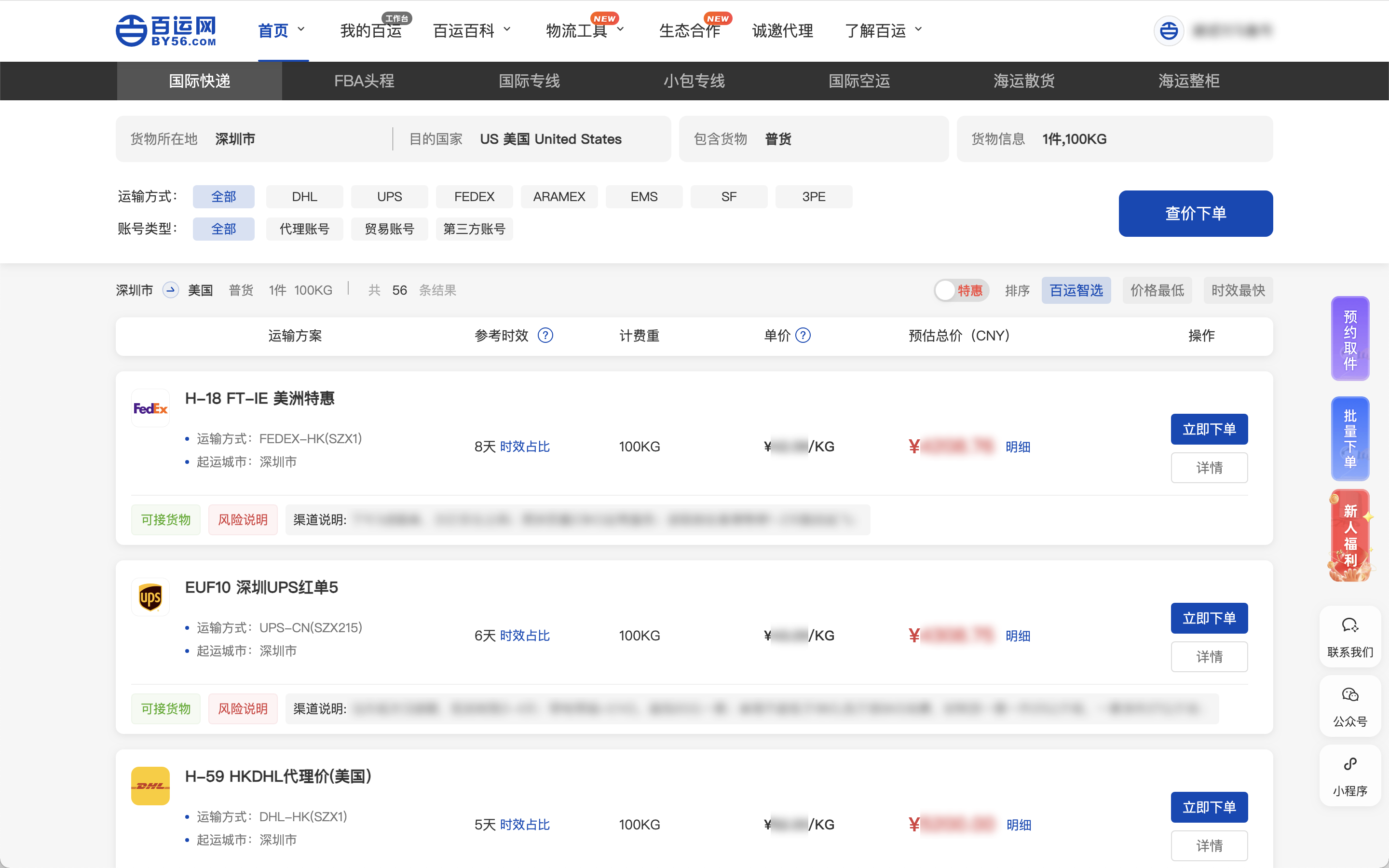This screenshot has height=868, width=1389.
Task: 点击 FedEx 美洲特惠方案的承运商图标
Action: (150, 407)
